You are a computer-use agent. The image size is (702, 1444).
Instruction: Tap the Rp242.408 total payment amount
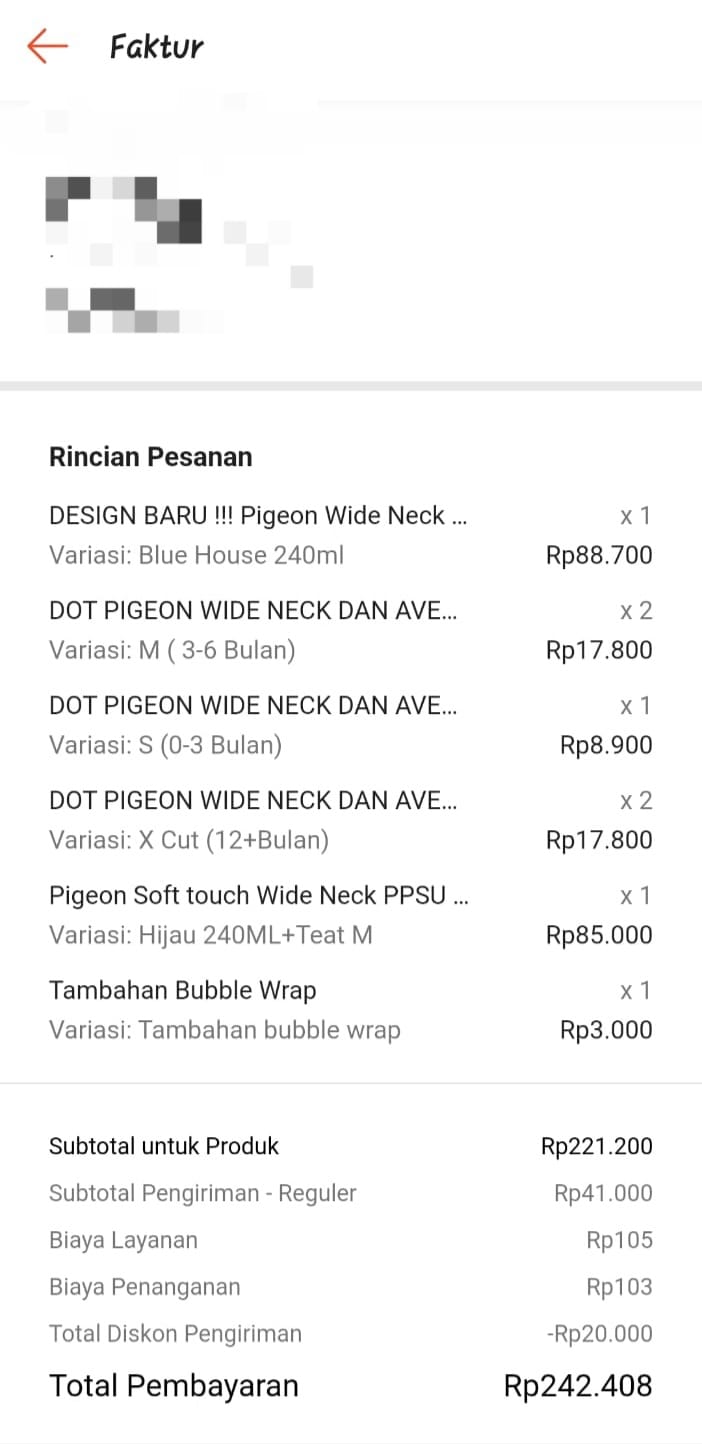578,1386
